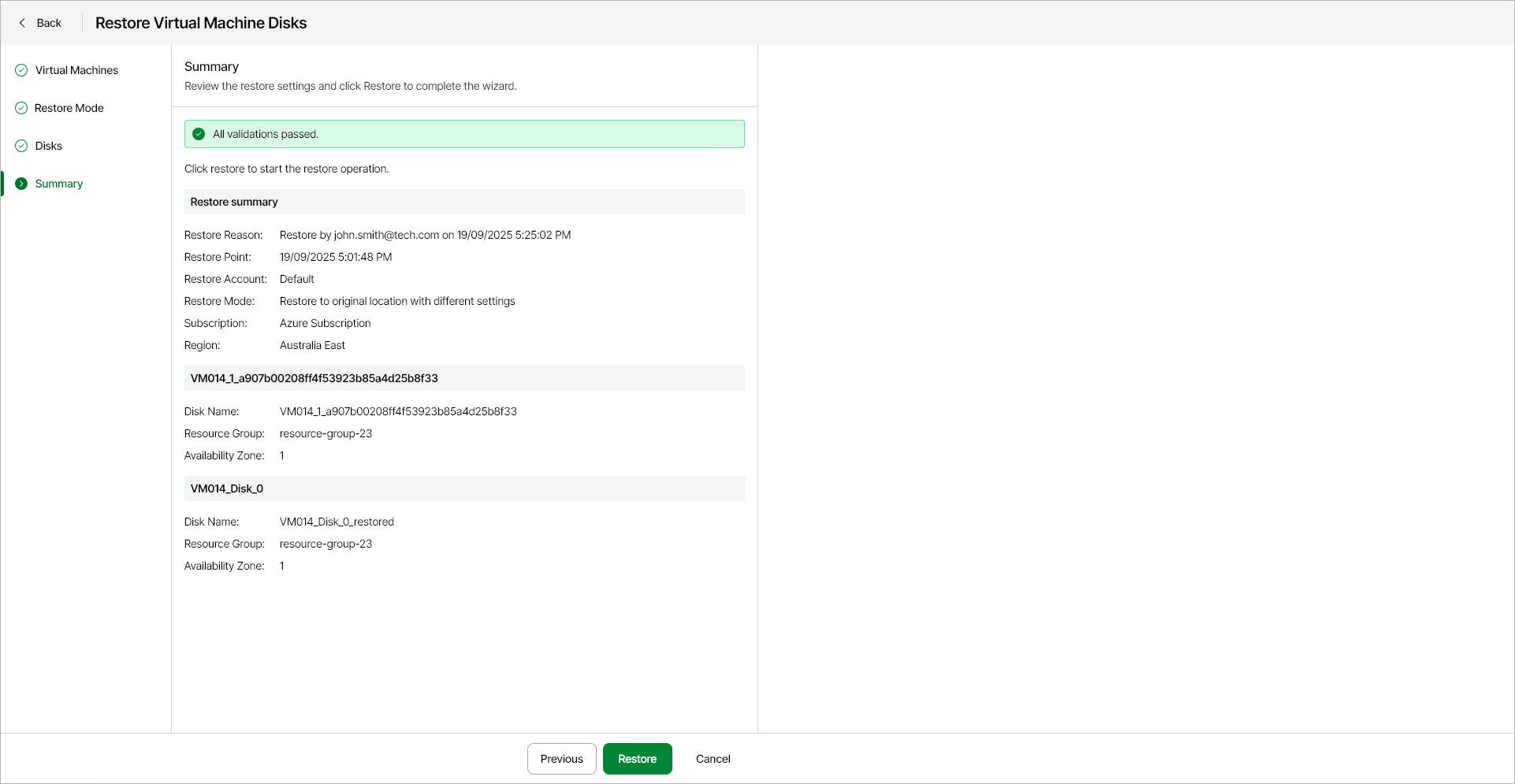This screenshot has width=1515, height=784.
Task: Click the Virtual Machines step checkmark icon
Action: 21,70
